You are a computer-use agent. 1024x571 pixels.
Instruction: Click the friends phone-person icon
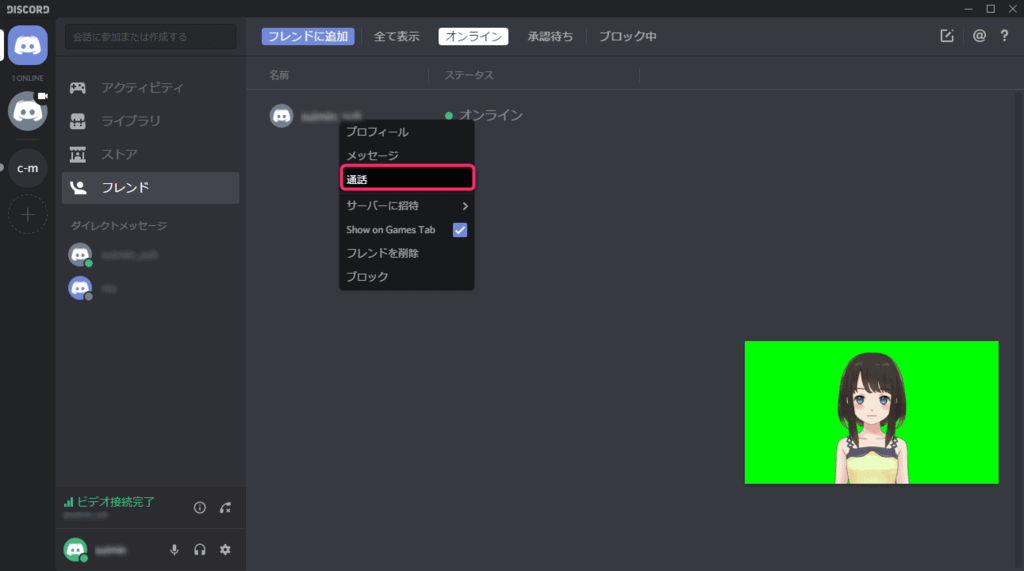coord(78,188)
